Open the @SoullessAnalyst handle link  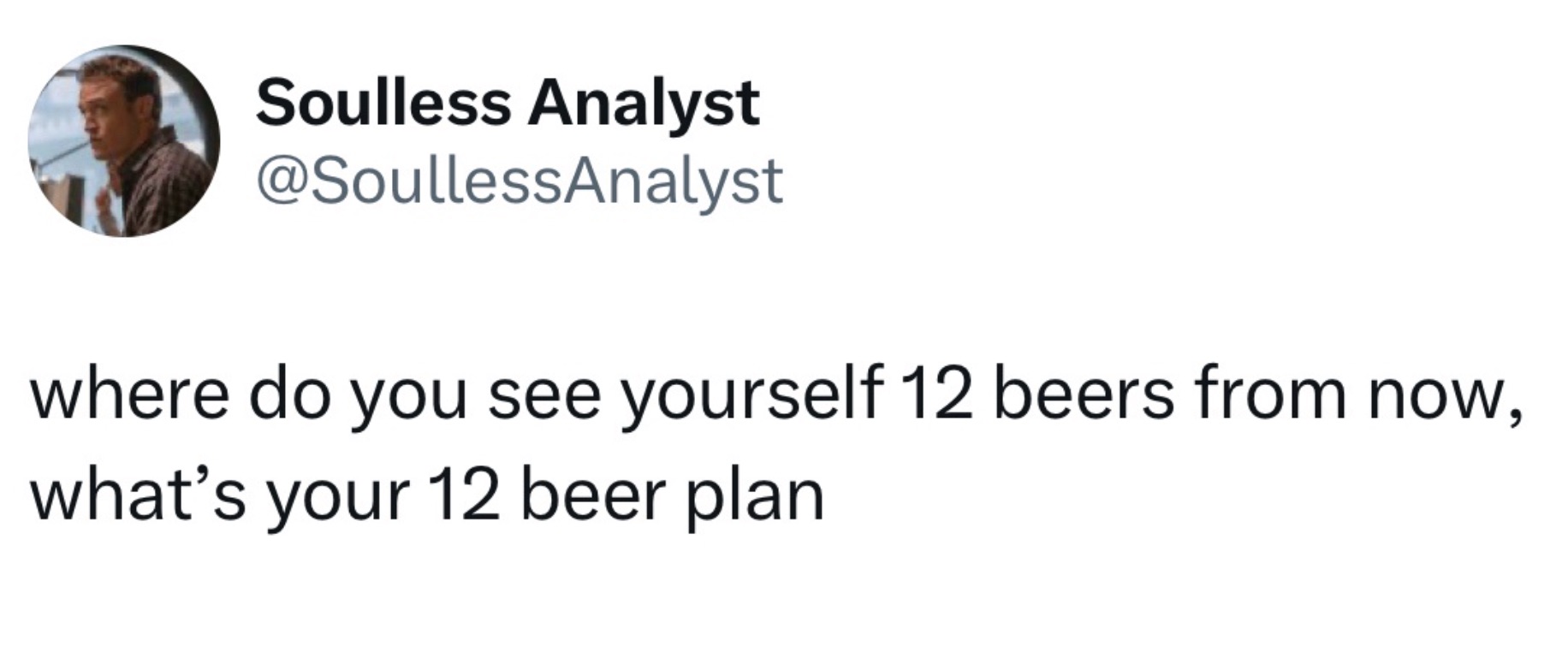pyautogui.click(x=519, y=181)
